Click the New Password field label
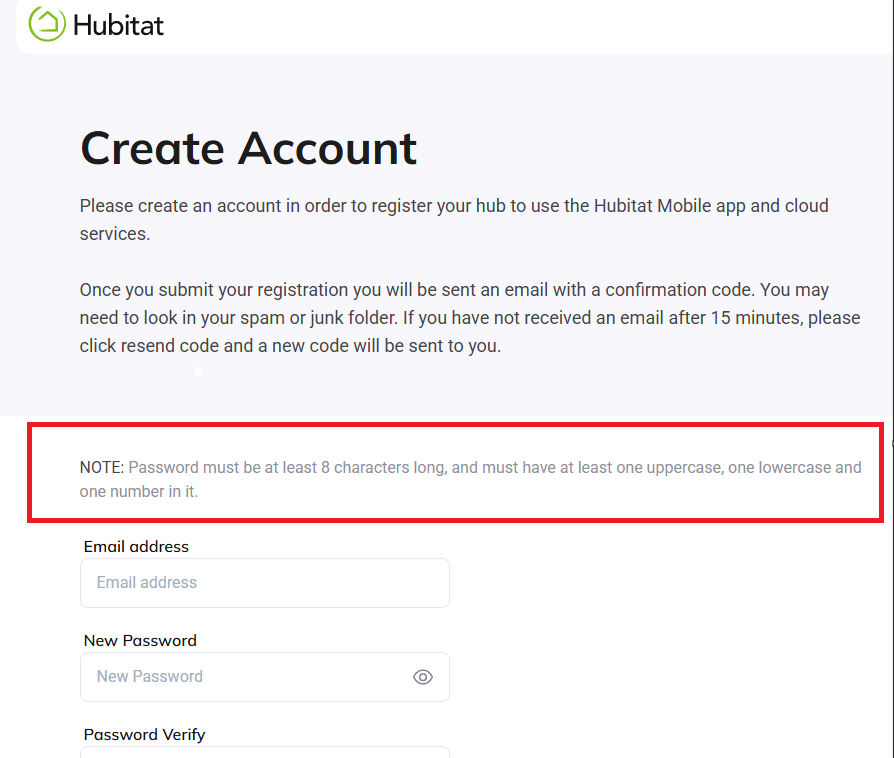894x758 pixels. coord(140,641)
